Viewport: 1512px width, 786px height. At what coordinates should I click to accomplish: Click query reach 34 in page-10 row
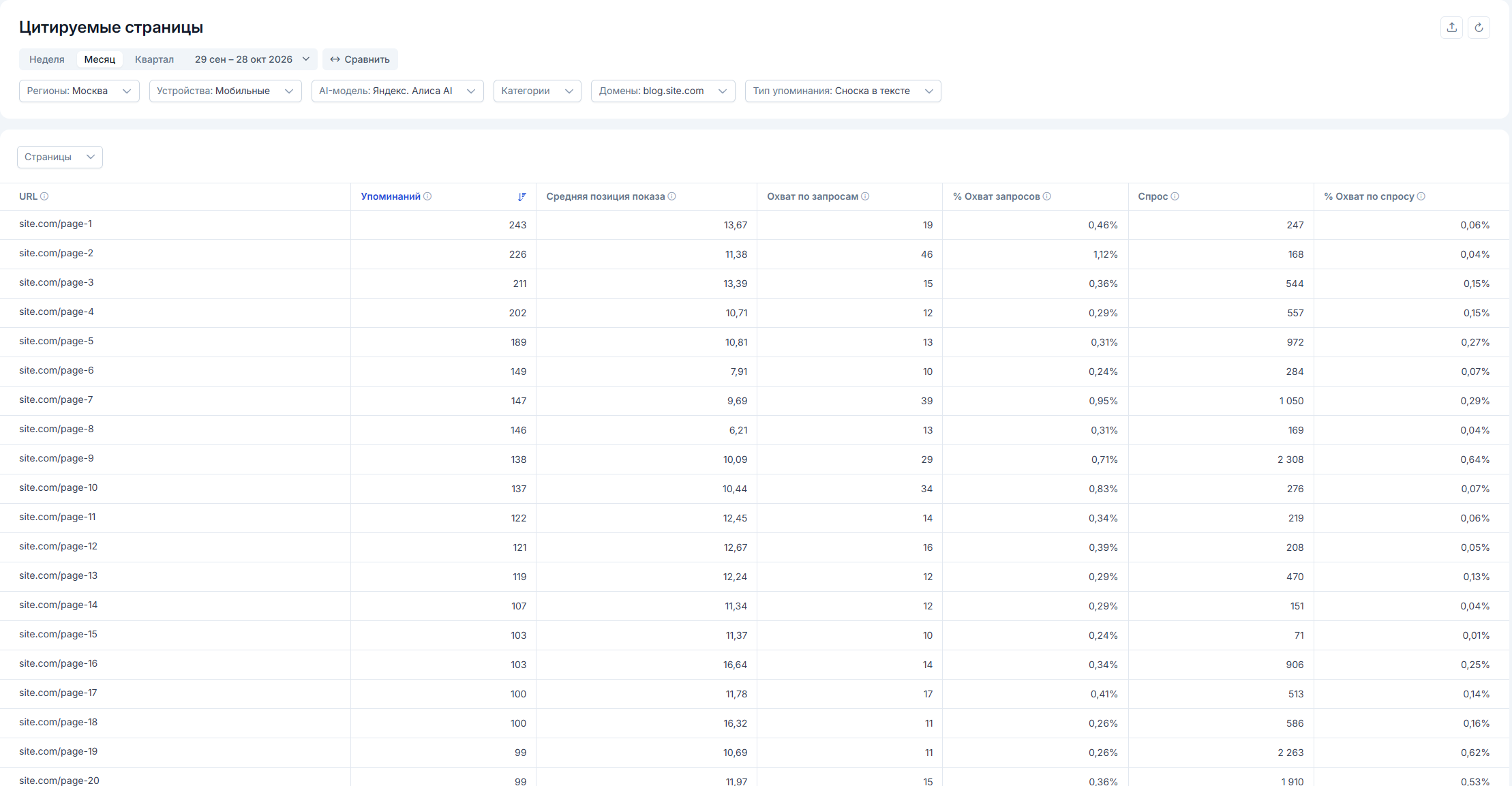point(926,489)
